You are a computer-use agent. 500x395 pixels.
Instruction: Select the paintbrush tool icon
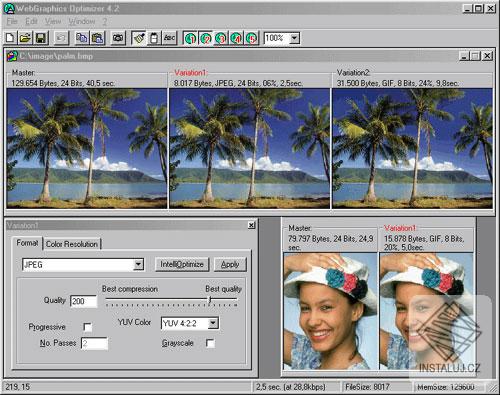tap(139, 38)
